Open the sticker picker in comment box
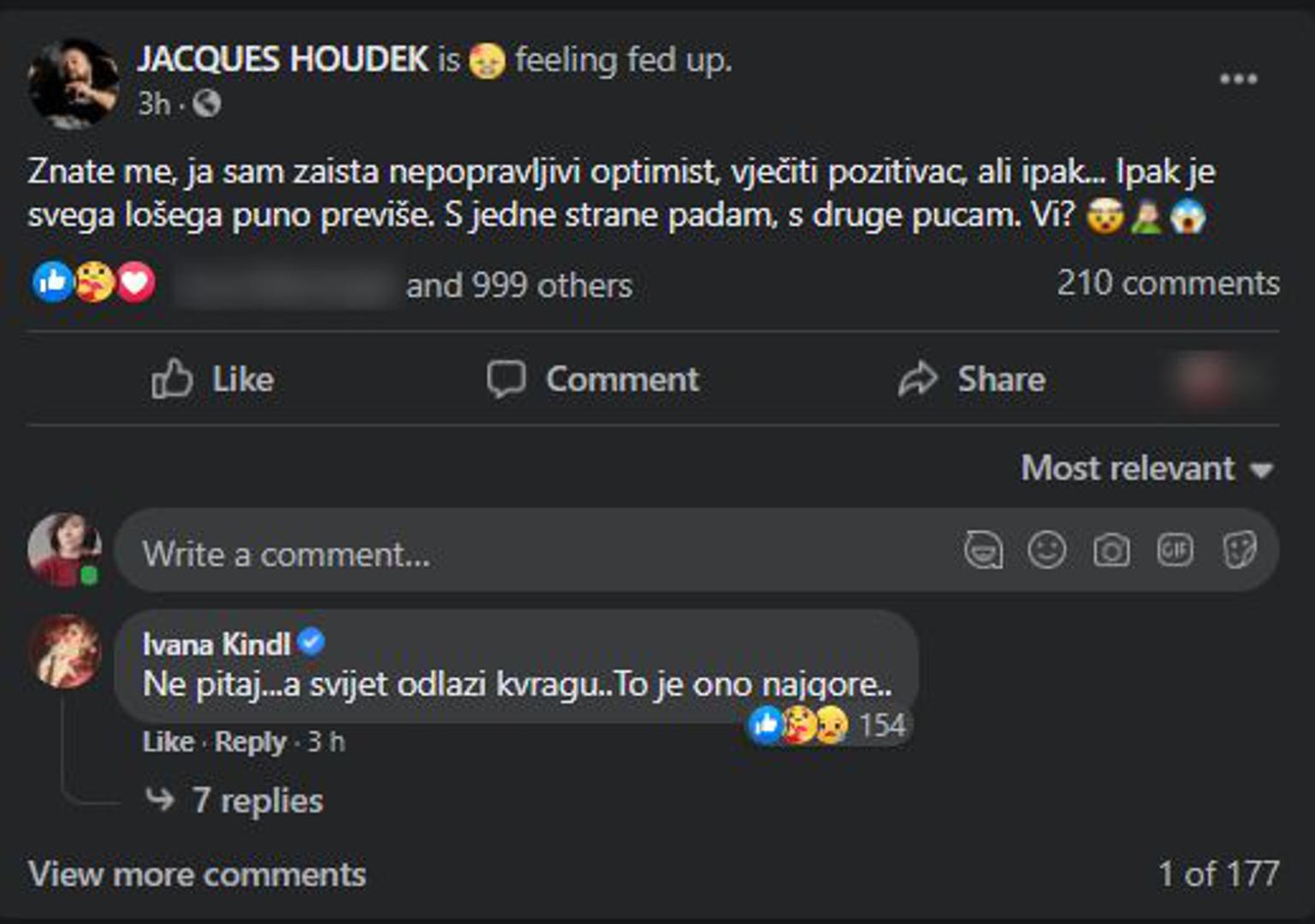This screenshot has height=924, width=1315. click(x=1239, y=550)
